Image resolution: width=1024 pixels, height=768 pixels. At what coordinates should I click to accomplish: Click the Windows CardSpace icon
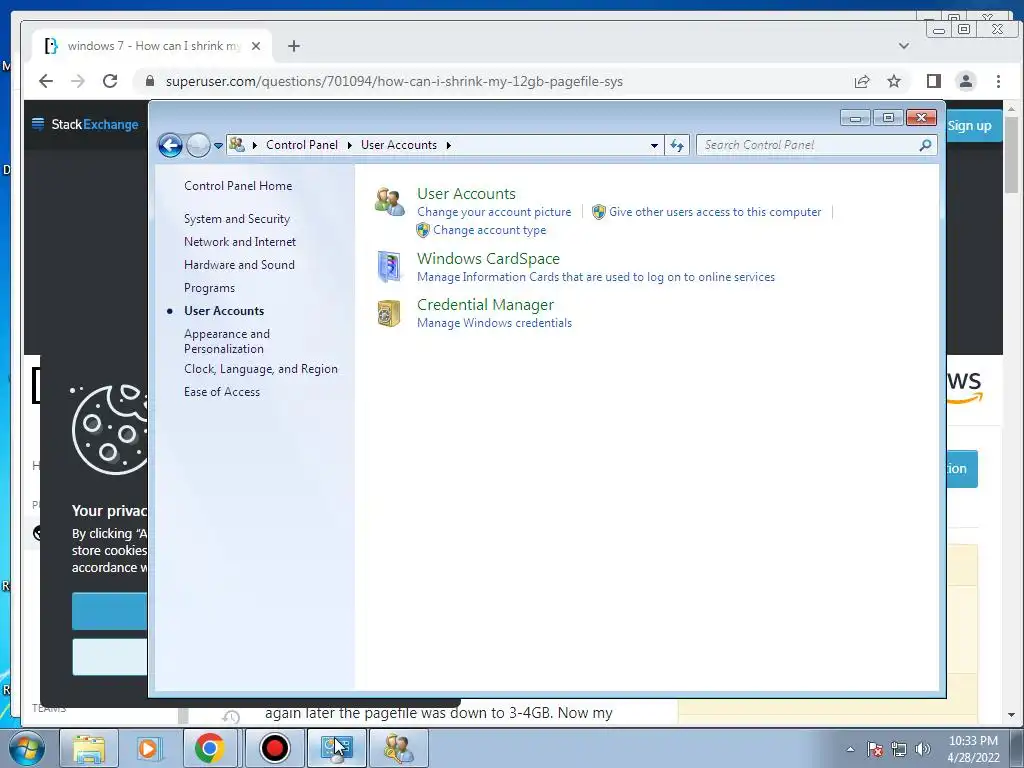tap(389, 266)
